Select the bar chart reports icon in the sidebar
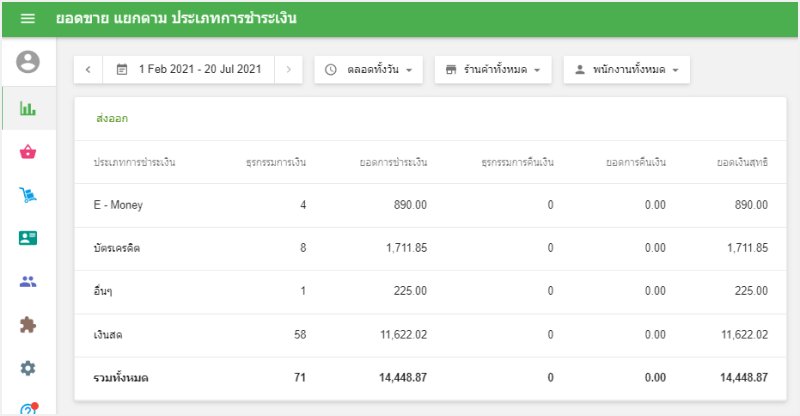This screenshot has width=800, height=416. coord(28,108)
